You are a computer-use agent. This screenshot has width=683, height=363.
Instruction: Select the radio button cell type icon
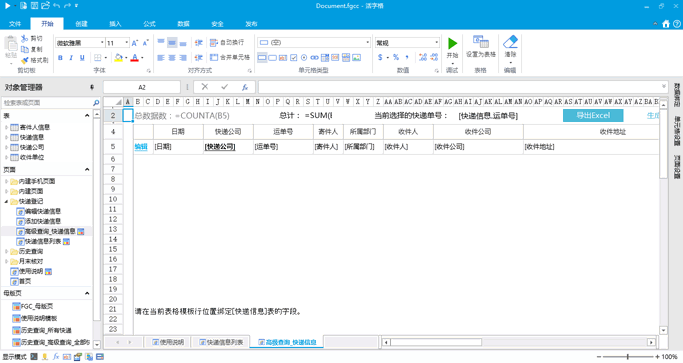click(x=304, y=58)
